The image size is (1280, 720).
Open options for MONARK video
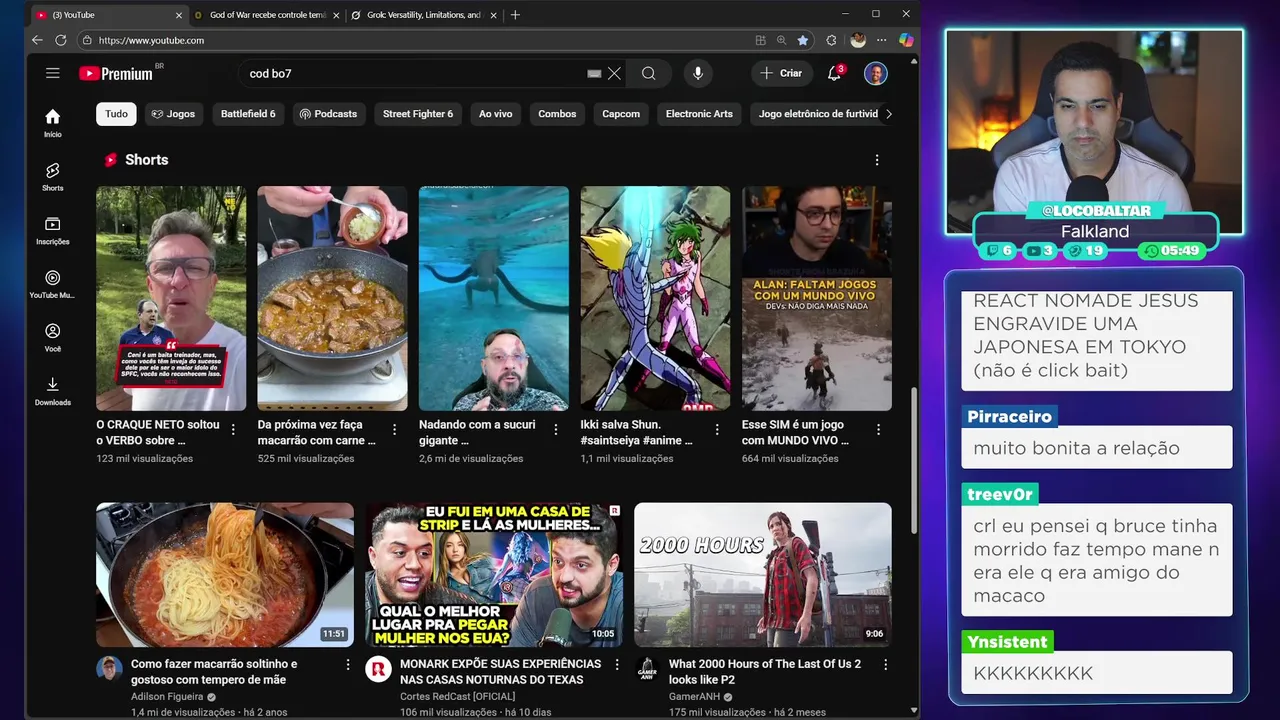[x=617, y=664]
